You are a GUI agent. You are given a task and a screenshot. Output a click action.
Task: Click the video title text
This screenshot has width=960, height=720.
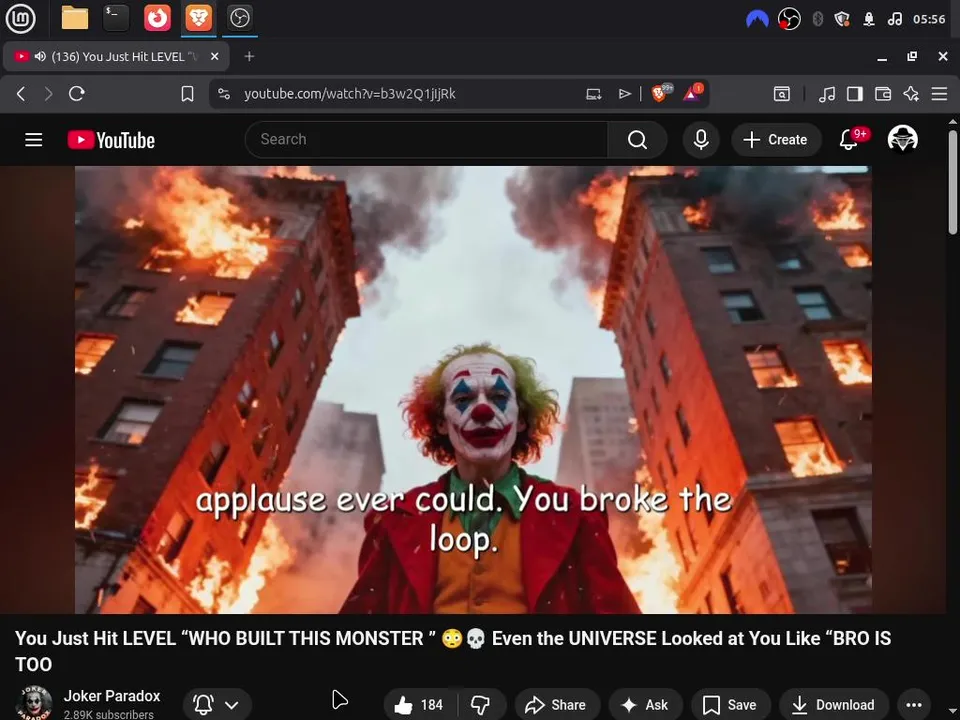click(x=453, y=651)
